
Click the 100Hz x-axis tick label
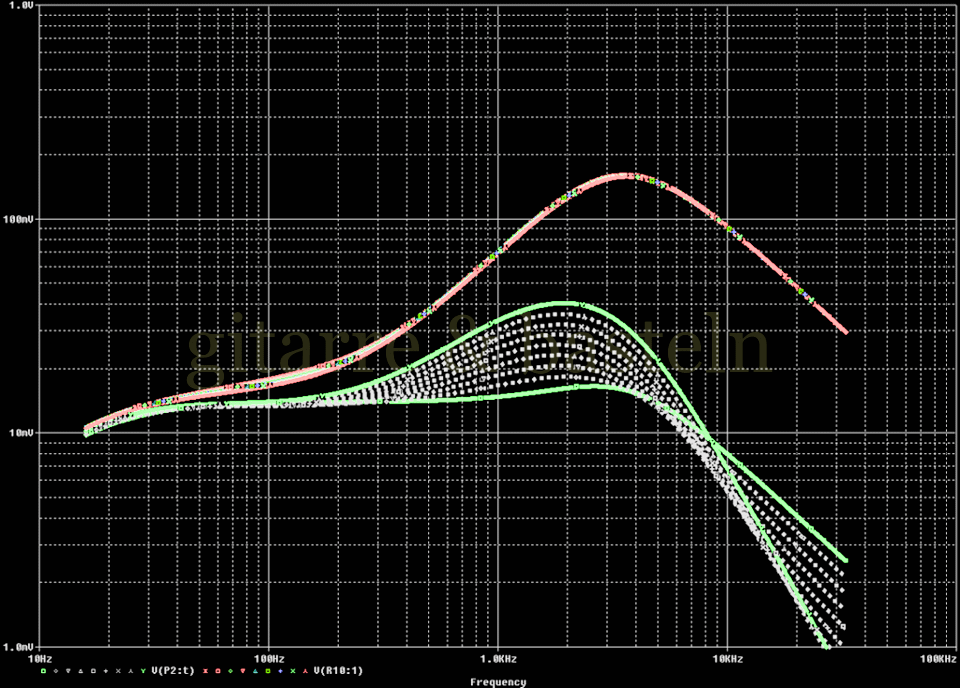tap(267, 659)
